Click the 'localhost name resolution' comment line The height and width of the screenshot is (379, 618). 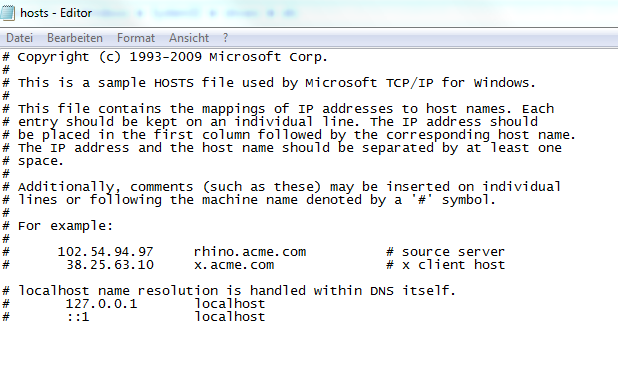click(229, 291)
